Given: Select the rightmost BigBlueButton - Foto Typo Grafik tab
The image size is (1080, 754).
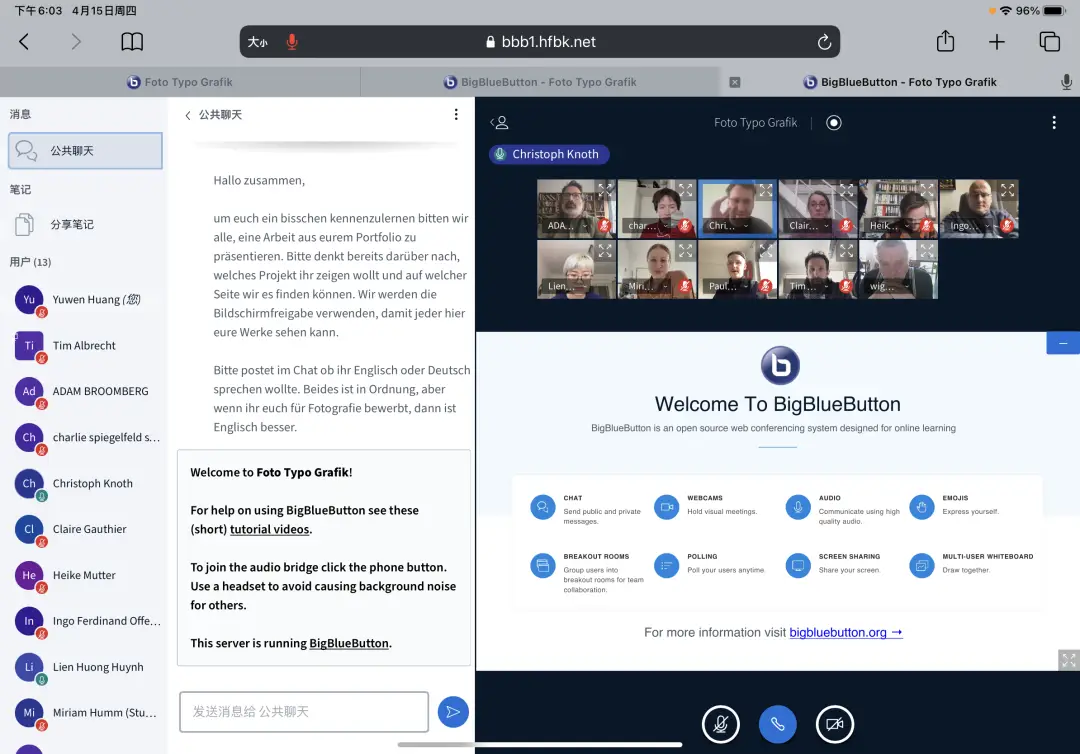Looking at the screenshot, I should (900, 82).
